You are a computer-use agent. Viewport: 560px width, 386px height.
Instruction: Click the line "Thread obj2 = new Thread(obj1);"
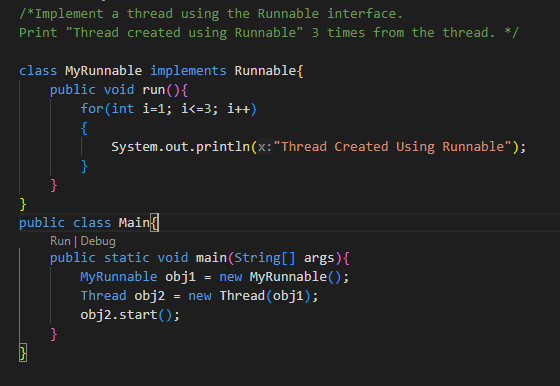[x=199, y=296]
